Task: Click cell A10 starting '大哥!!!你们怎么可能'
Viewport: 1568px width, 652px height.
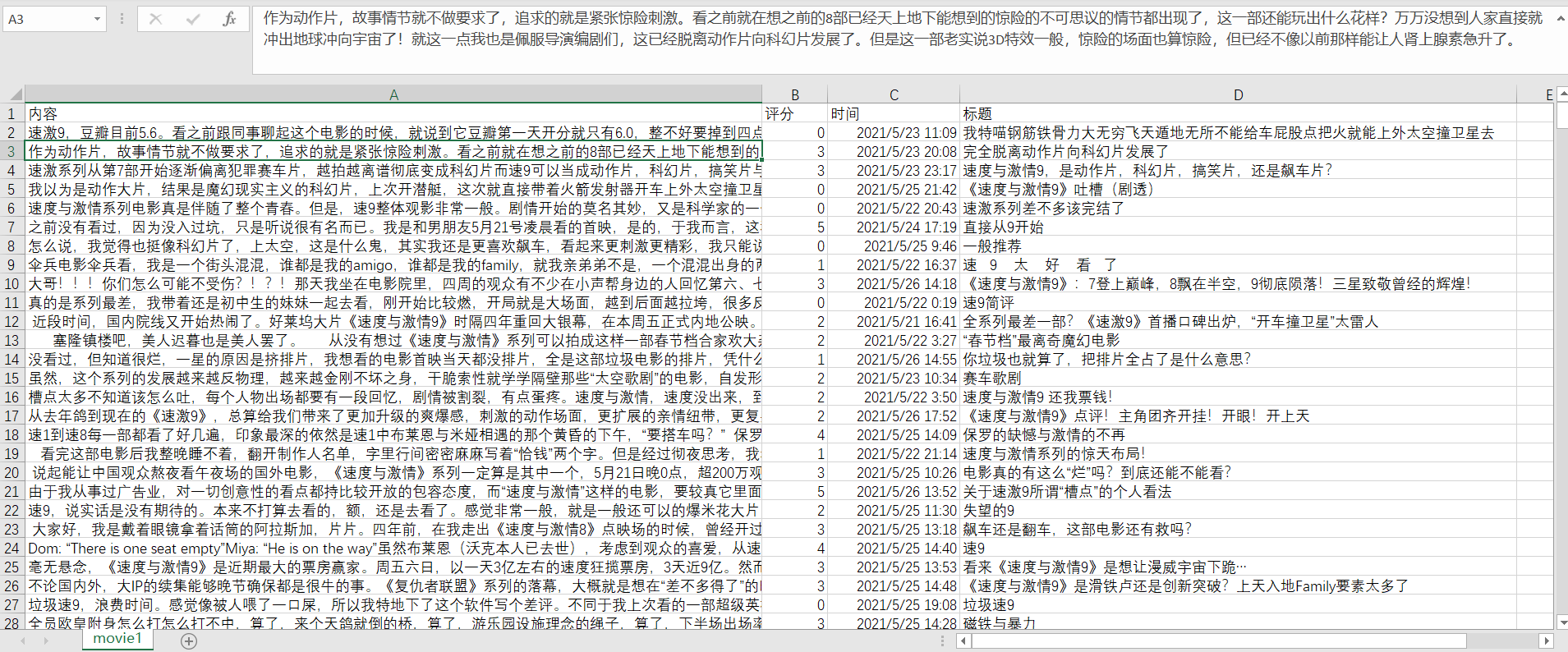Action: pos(393,284)
